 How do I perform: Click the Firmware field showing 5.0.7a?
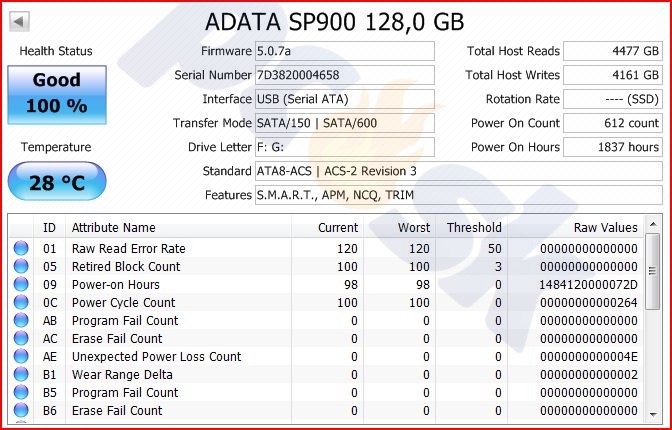pyautogui.click(x=345, y=51)
